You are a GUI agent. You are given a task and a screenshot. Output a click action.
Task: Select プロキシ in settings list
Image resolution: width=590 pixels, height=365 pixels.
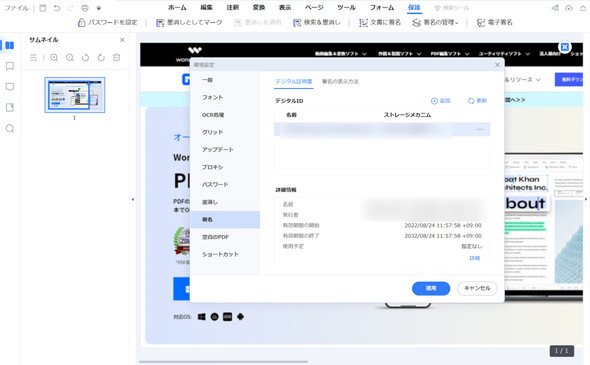tap(225, 167)
